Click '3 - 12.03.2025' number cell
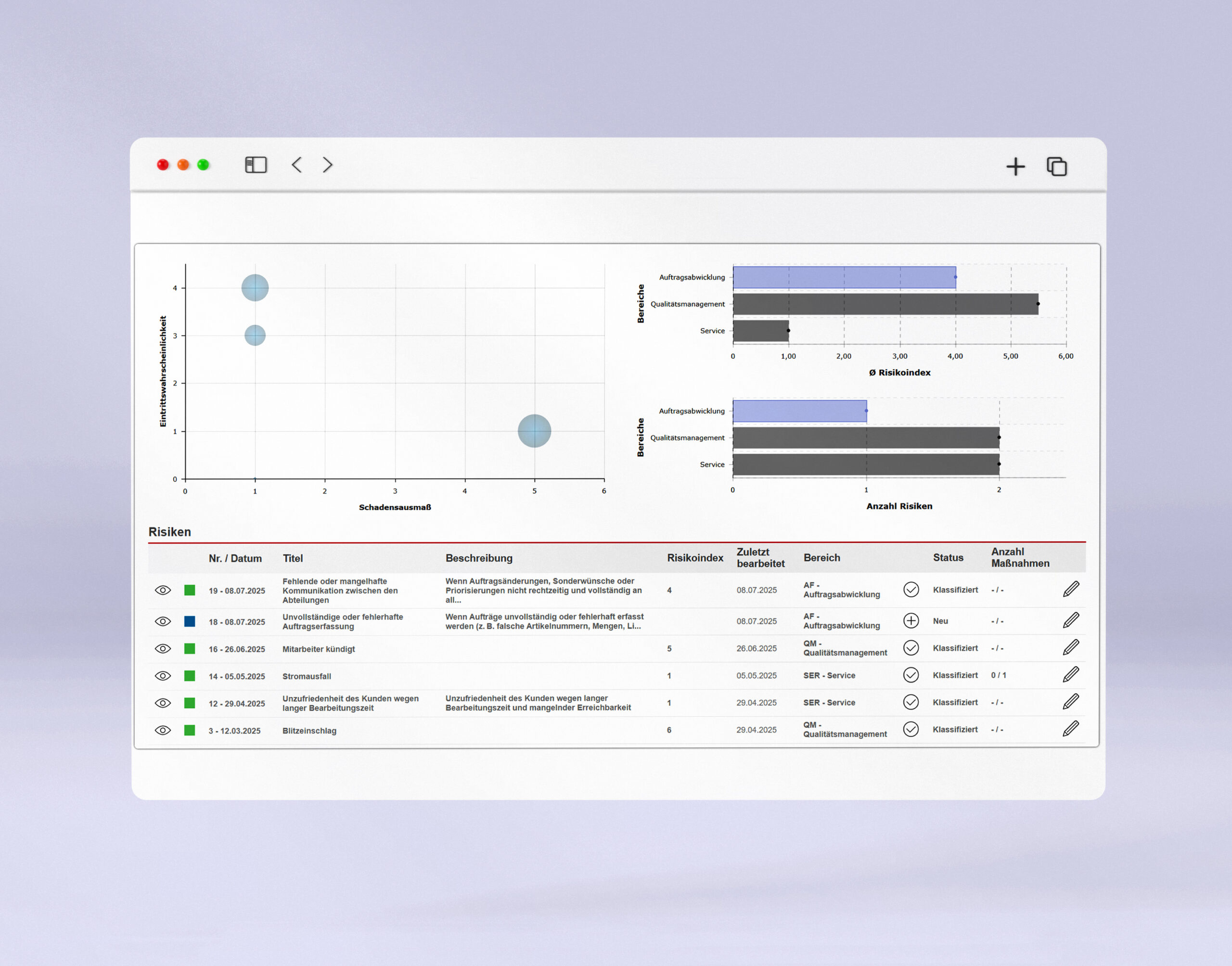The image size is (1232, 966). pos(235,731)
